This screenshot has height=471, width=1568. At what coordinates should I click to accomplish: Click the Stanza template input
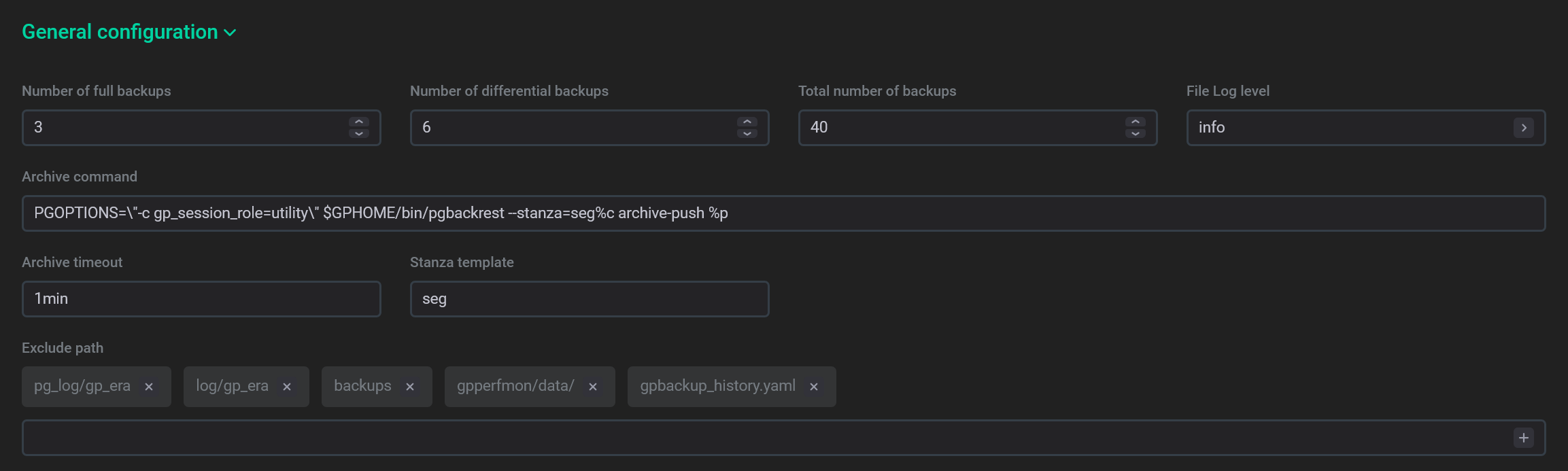tap(589, 299)
